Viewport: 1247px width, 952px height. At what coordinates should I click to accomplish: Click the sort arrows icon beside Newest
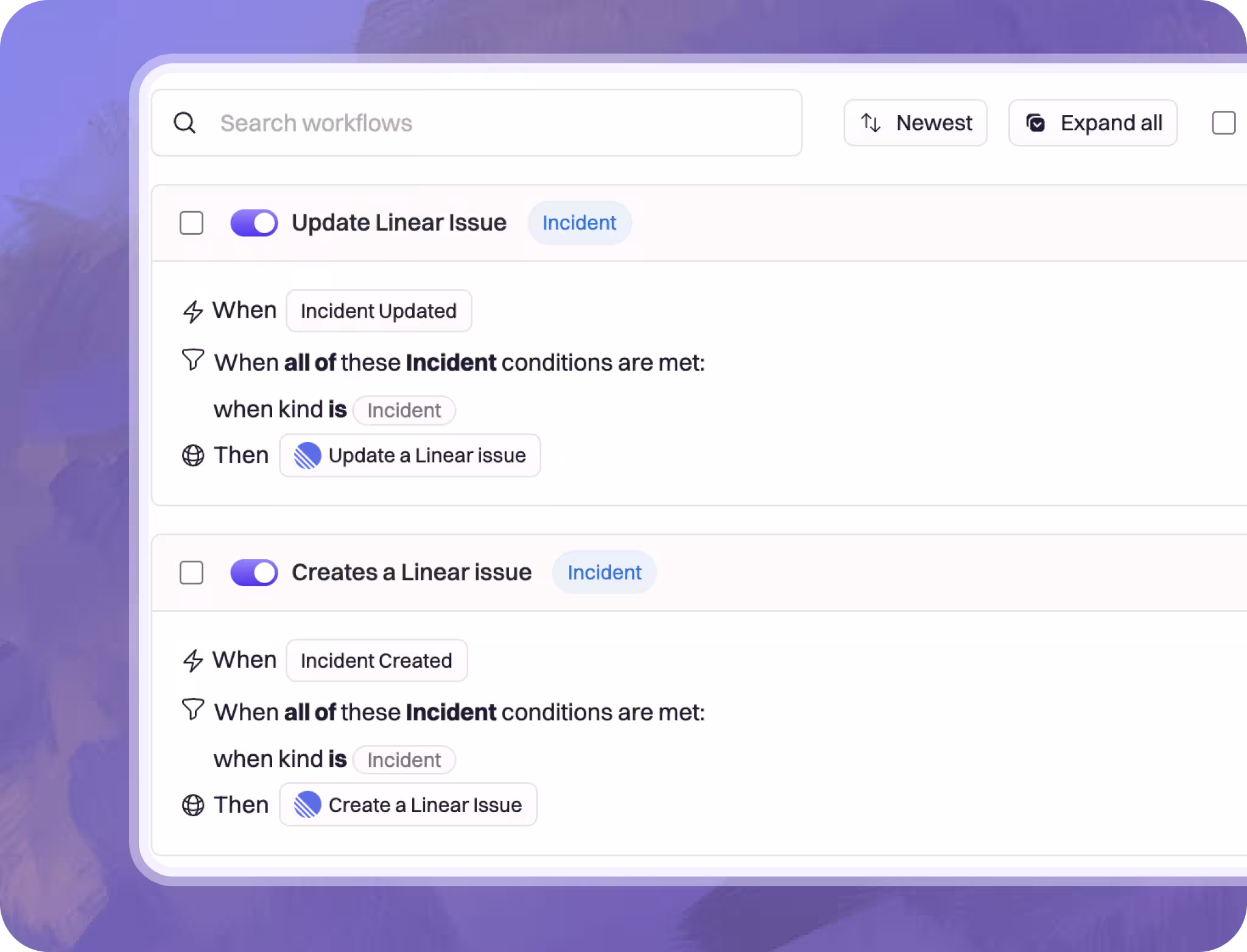[871, 123]
